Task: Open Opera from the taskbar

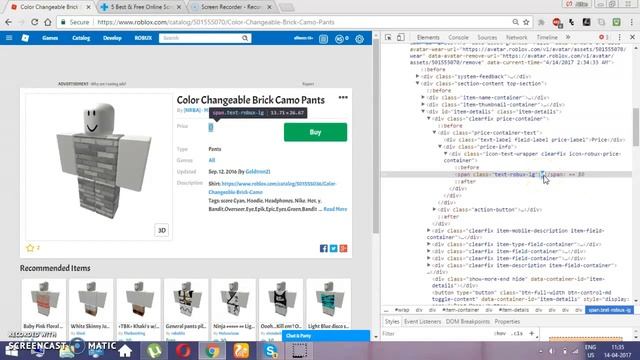Action: (183, 351)
